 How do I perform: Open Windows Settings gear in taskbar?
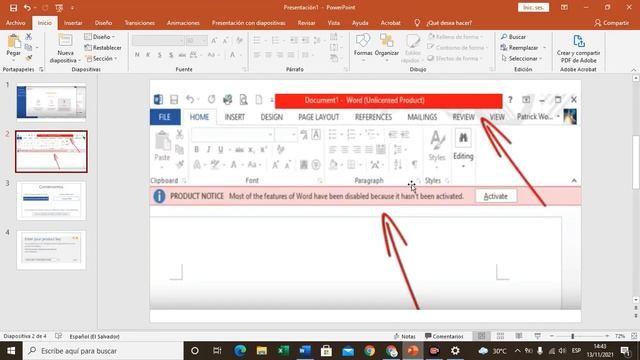[x=455, y=351]
